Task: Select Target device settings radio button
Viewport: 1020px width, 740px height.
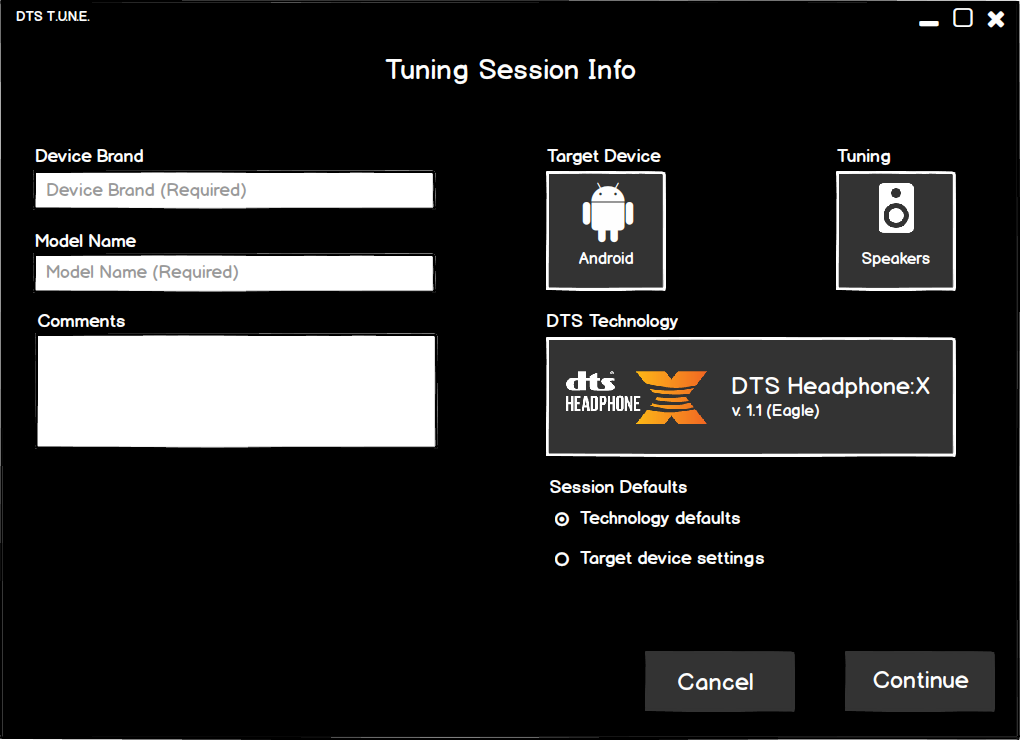Action: [x=562, y=559]
